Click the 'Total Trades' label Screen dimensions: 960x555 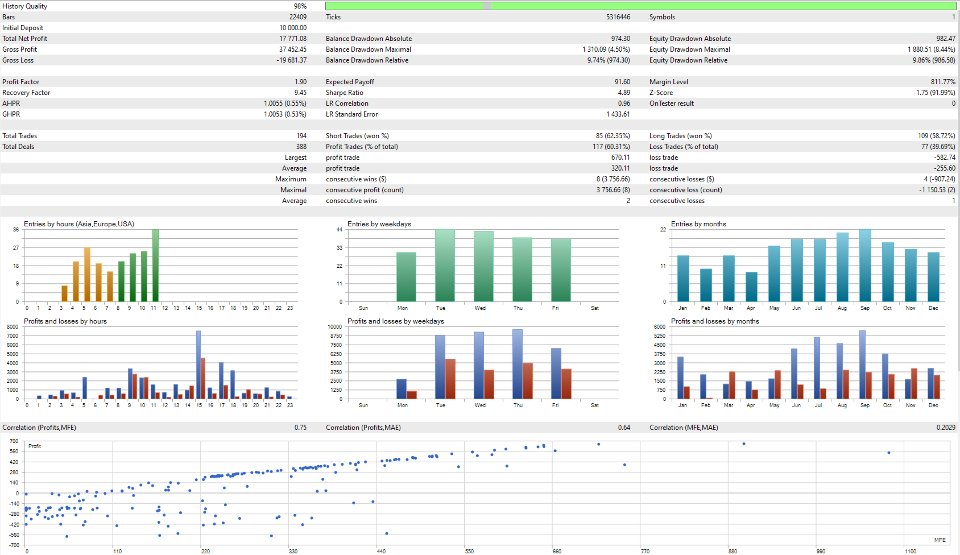coord(20,136)
